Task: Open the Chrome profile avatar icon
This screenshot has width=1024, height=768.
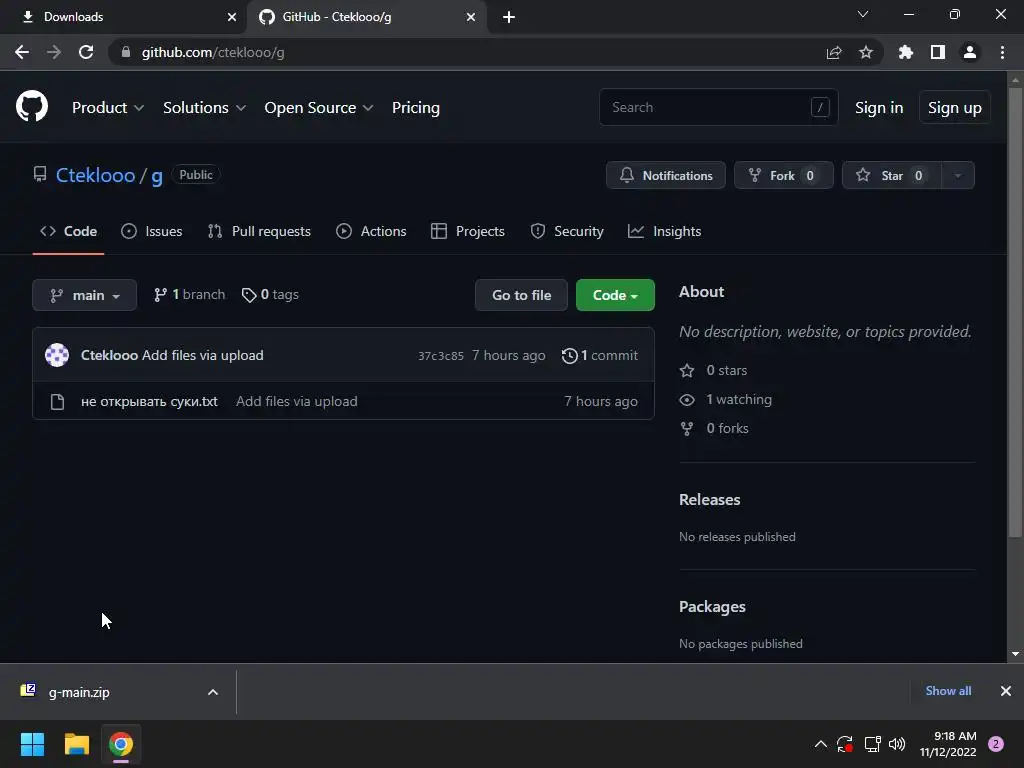Action: click(x=970, y=52)
